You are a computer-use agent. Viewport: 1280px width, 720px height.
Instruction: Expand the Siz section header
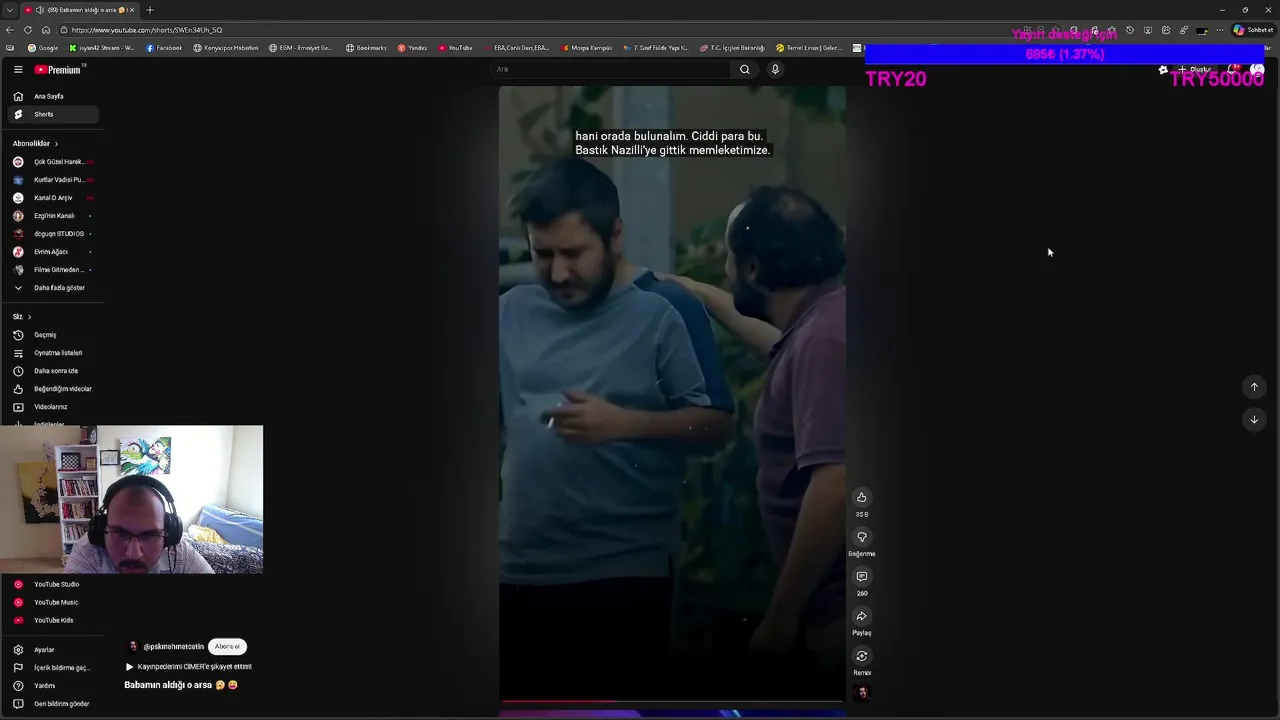click(x=22, y=317)
